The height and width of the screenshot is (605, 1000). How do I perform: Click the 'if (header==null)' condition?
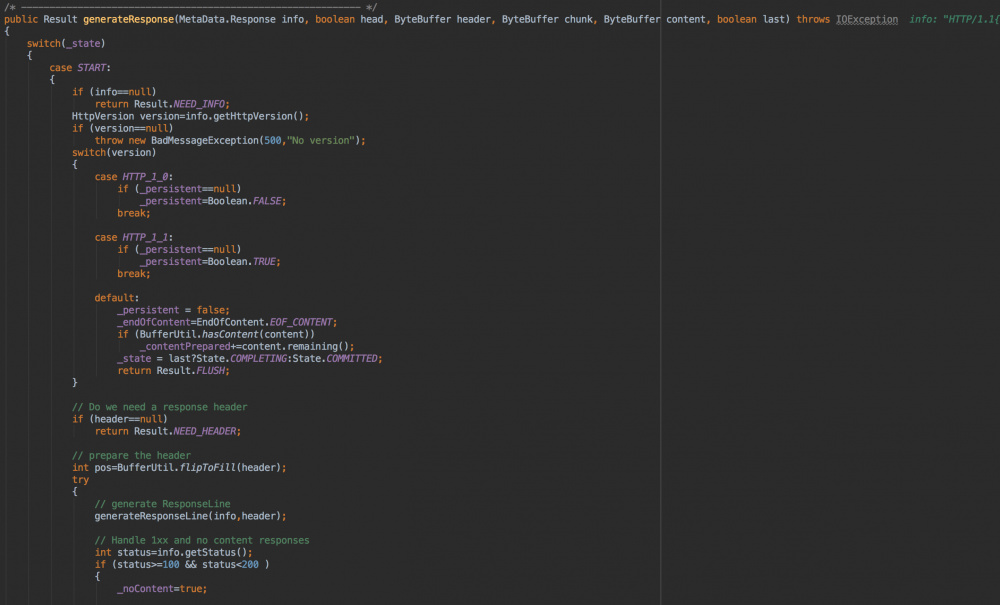click(120, 419)
